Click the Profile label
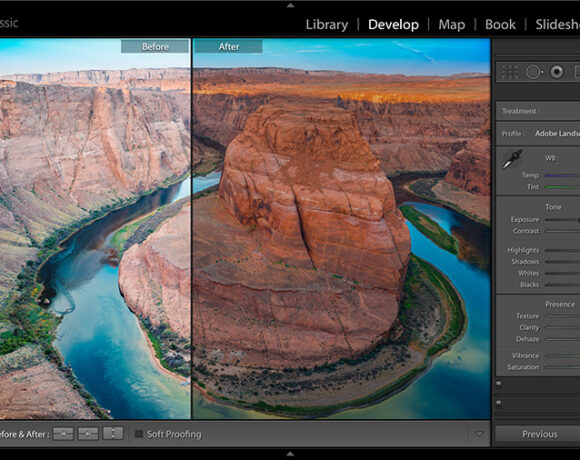The width and height of the screenshot is (580, 460). coord(513,133)
